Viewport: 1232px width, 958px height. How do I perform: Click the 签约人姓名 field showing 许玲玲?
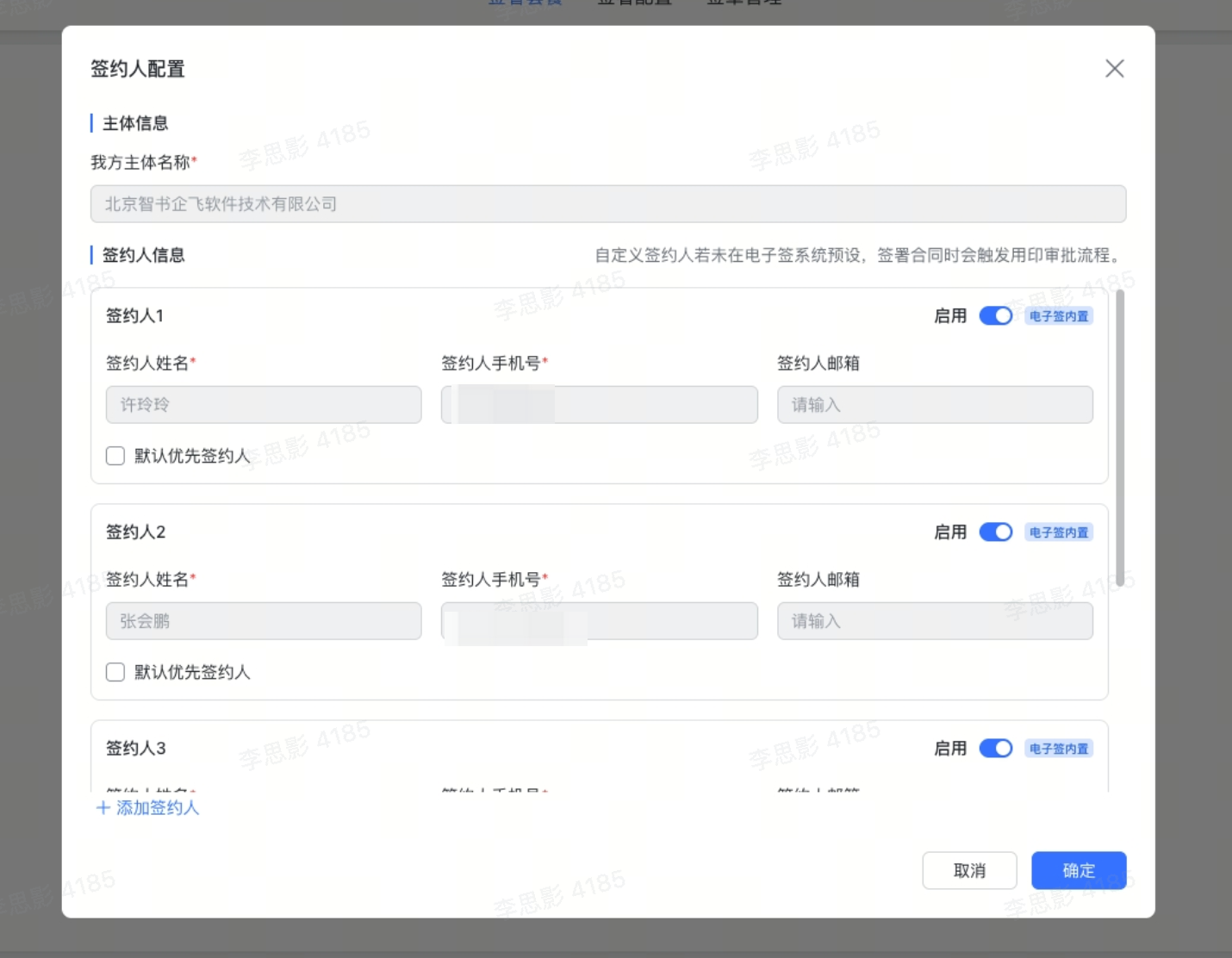pos(264,405)
